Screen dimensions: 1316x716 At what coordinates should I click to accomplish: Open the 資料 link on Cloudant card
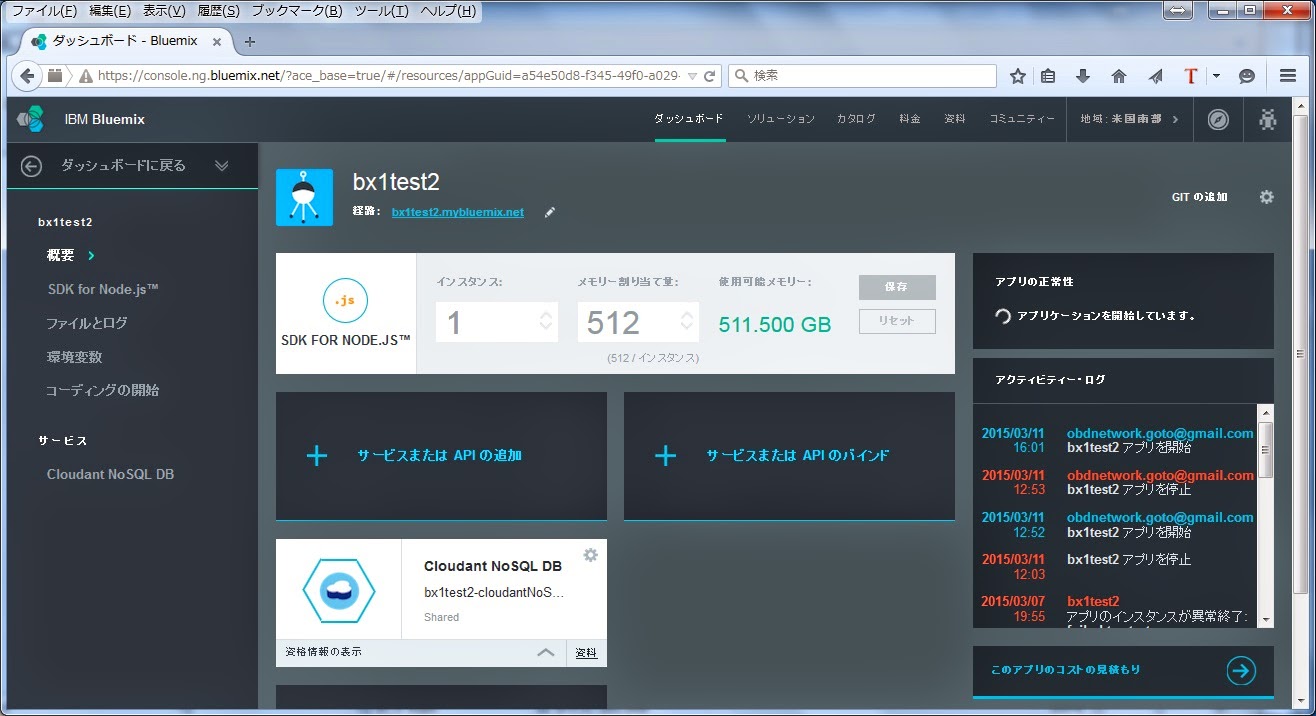pos(586,653)
